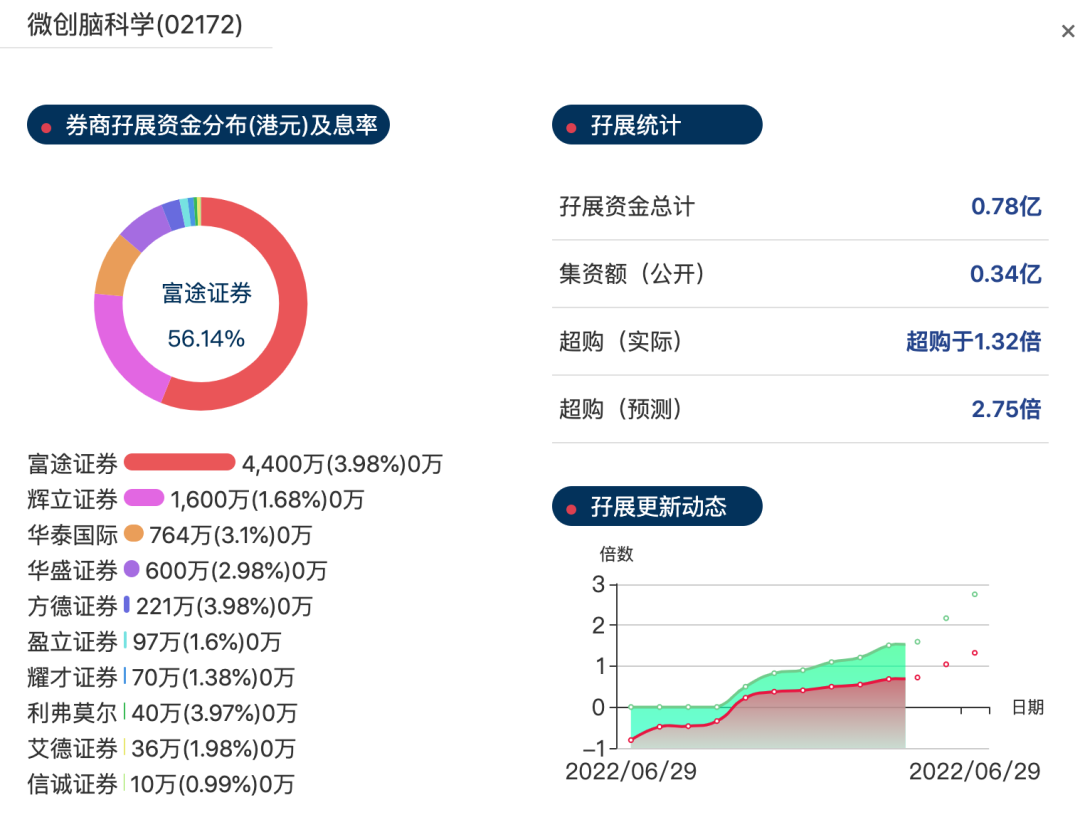The height and width of the screenshot is (837, 1080).
Task: Click the value 600万(2.98%)0万
Action: point(236,571)
